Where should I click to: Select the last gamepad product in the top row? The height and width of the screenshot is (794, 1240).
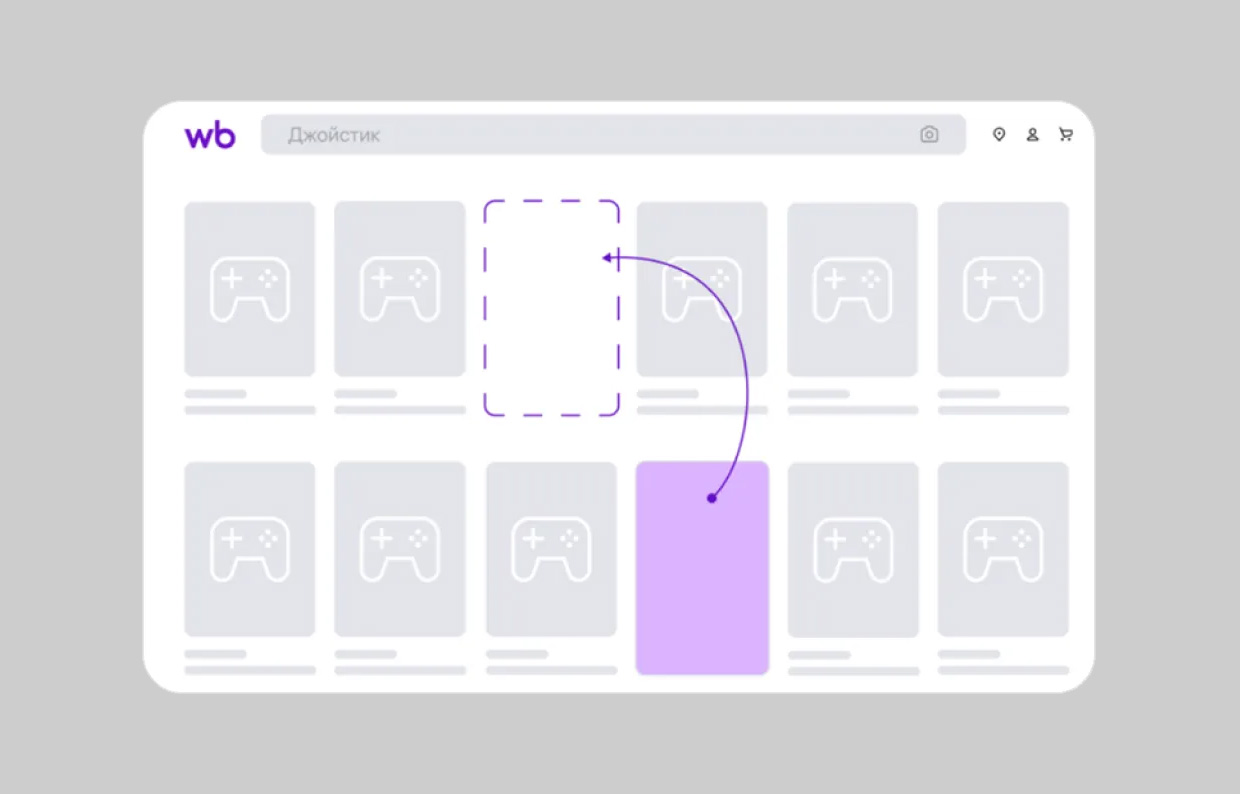(1003, 289)
